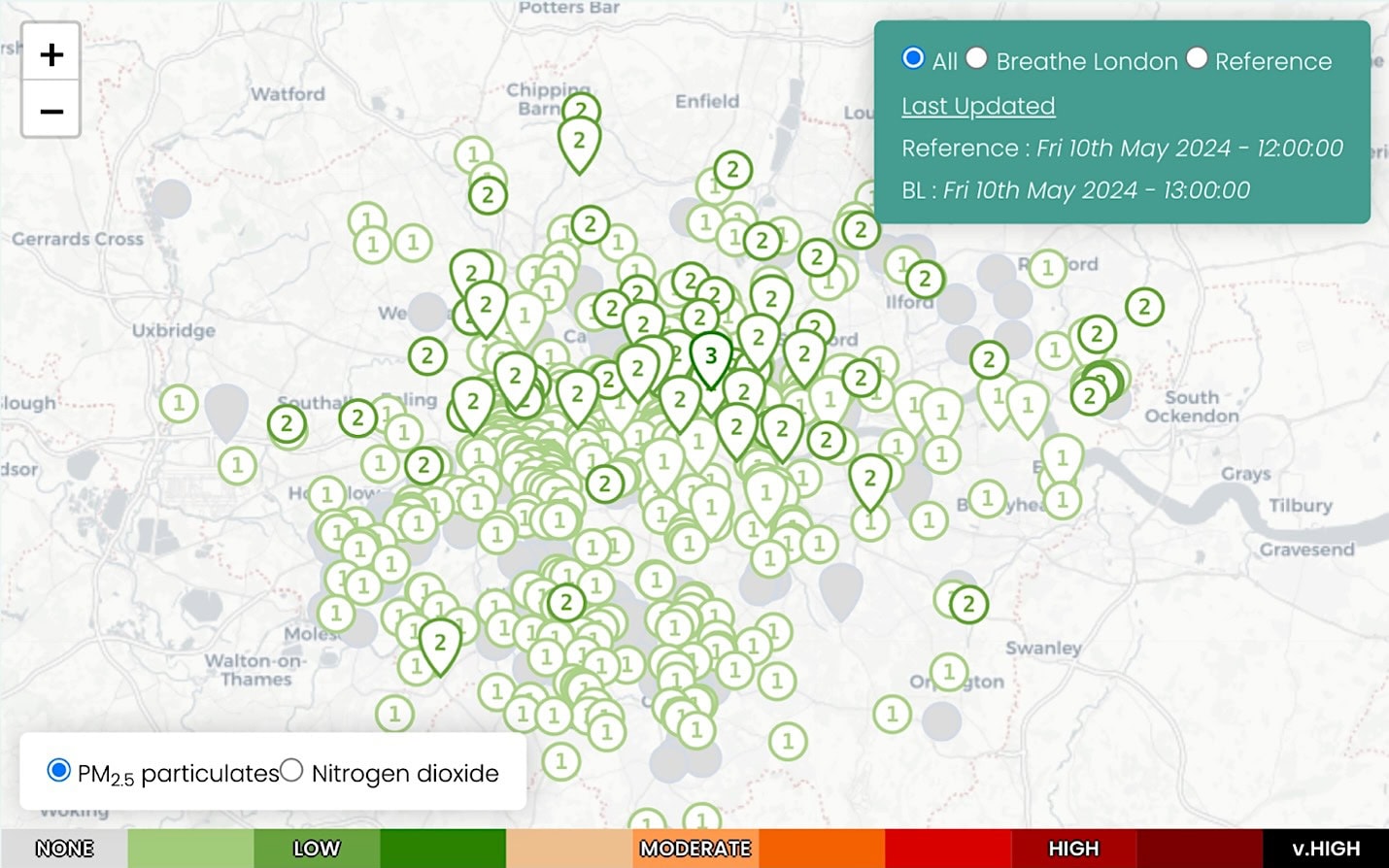The height and width of the screenshot is (868, 1389).
Task: Click the MODERATE orange legend band
Action: coord(694,848)
